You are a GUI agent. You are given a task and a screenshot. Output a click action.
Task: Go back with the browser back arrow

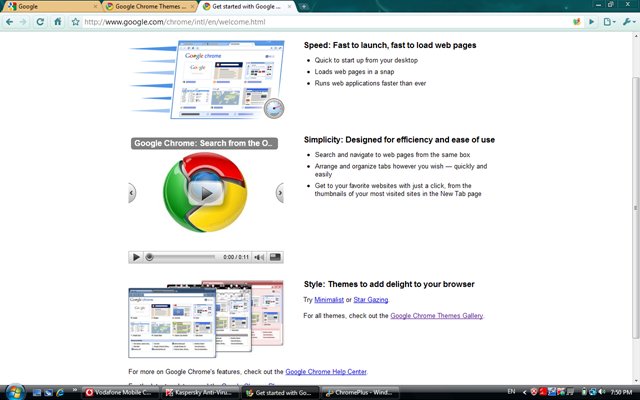point(9,22)
